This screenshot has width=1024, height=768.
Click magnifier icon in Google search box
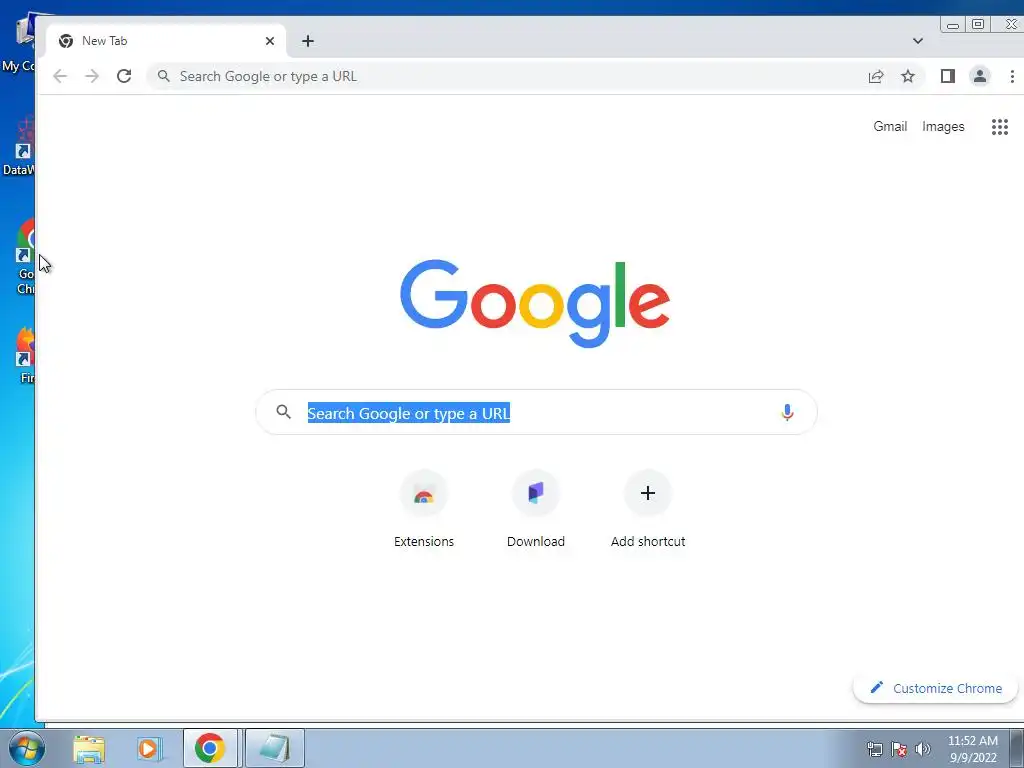tap(283, 411)
